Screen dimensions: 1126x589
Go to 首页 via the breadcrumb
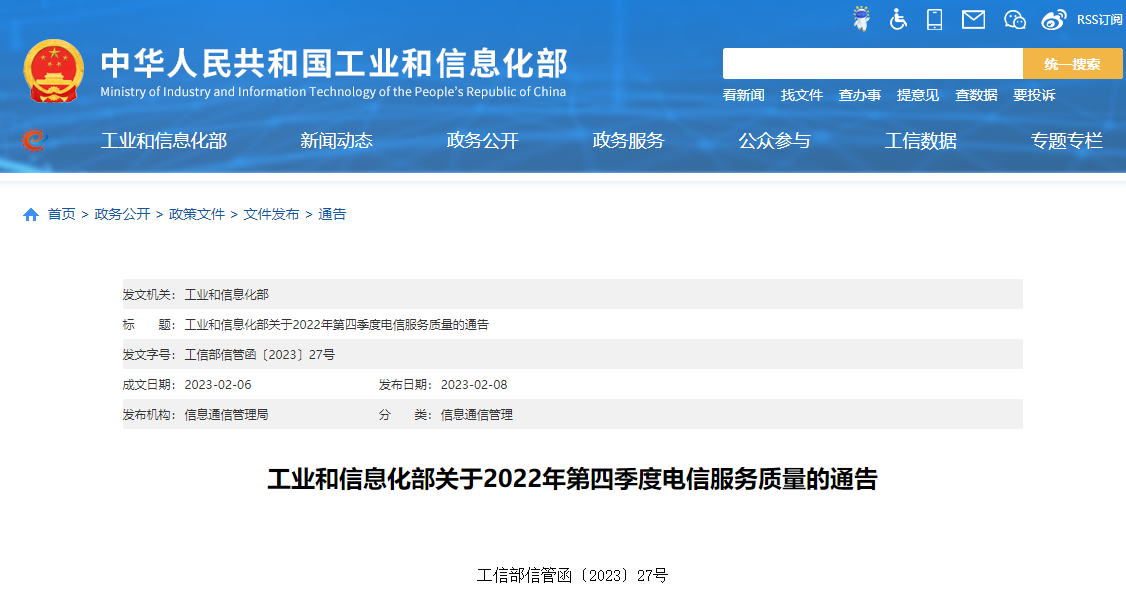tap(62, 215)
